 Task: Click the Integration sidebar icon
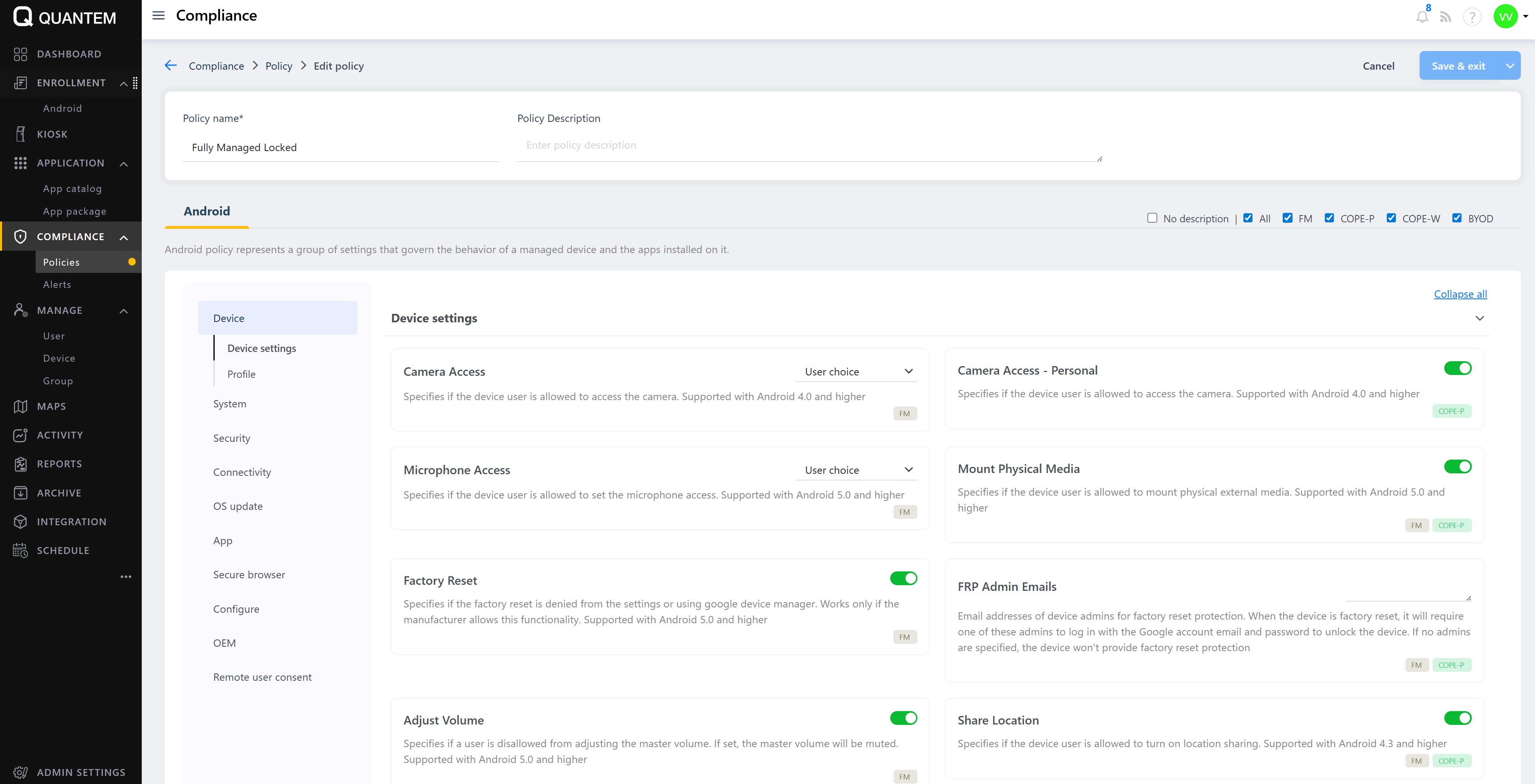tap(20, 521)
